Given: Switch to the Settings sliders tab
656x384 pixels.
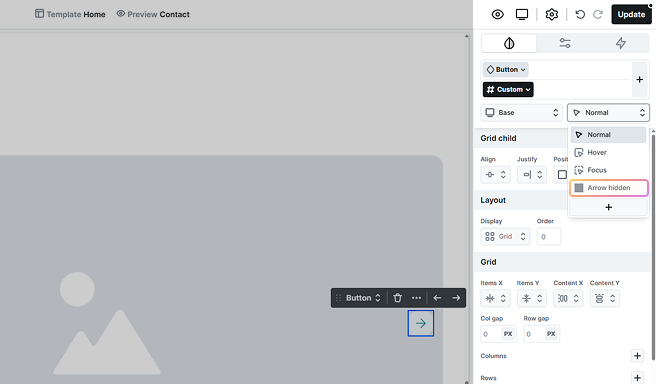Looking at the screenshot, I should [x=565, y=43].
